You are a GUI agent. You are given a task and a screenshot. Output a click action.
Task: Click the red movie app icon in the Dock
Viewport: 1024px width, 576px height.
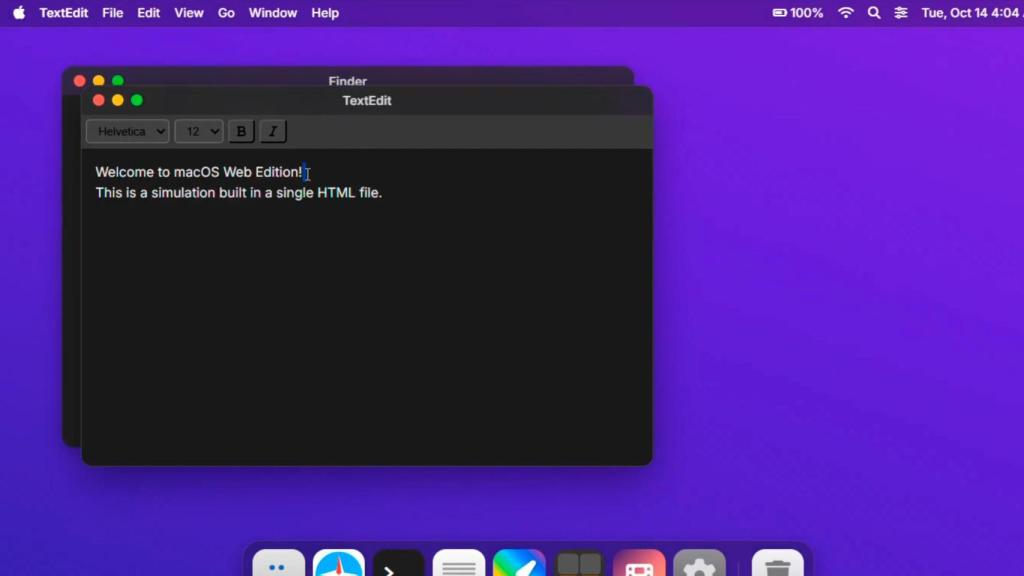tap(639, 563)
